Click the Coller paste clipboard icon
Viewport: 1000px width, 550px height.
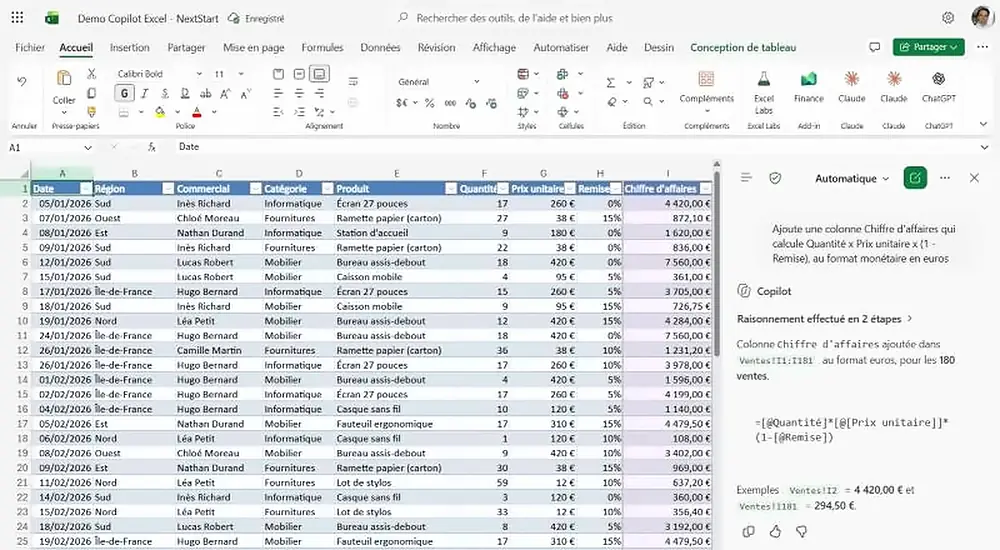(x=64, y=78)
